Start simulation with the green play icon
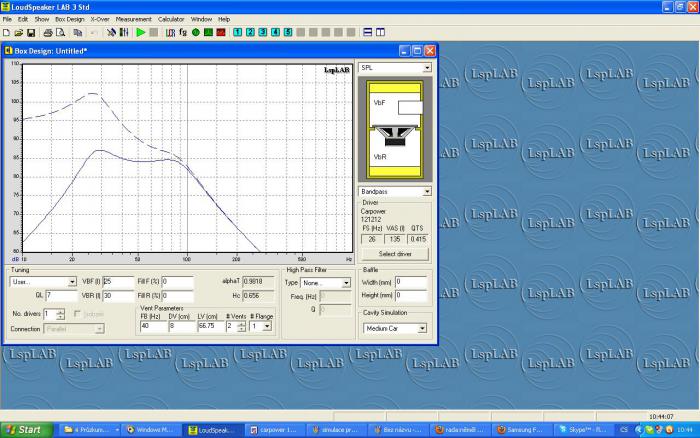700x438 pixels. [x=141, y=33]
